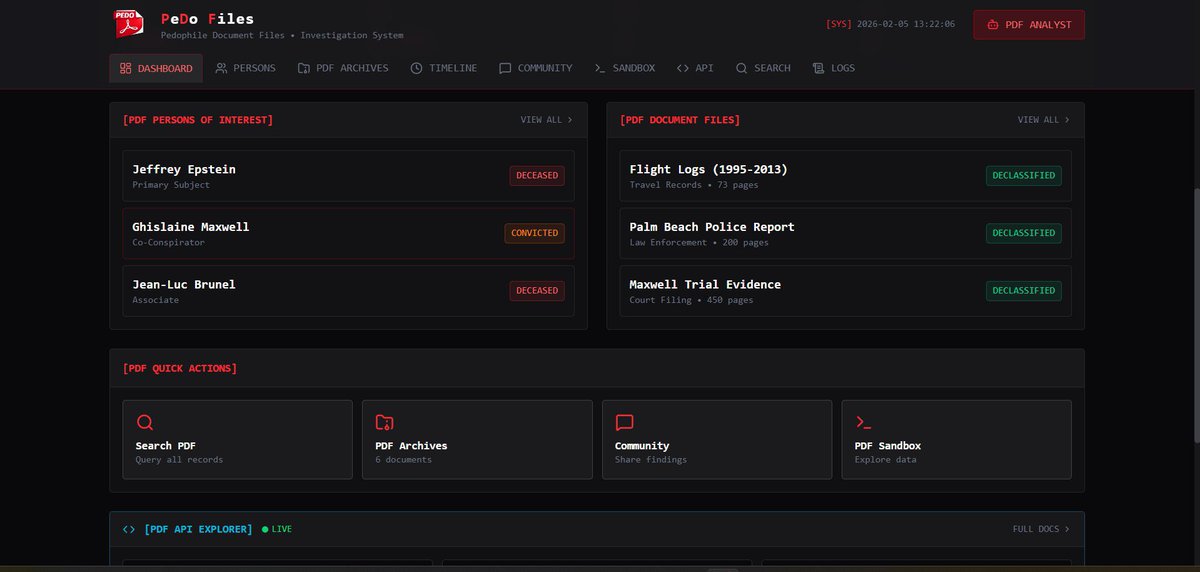Click View All for Document Files
The height and width of the screenshot is (572, 1200).
click(1043, 120)
